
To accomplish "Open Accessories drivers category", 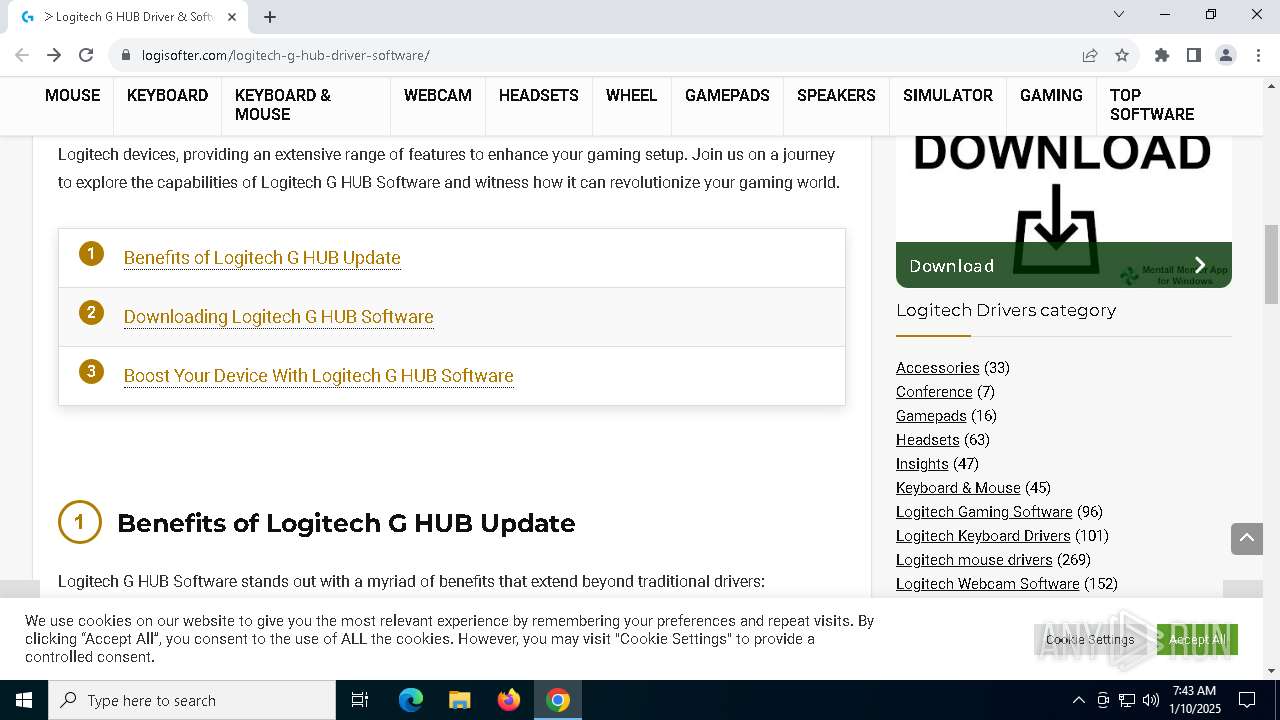I will click(x=937, y=368).
